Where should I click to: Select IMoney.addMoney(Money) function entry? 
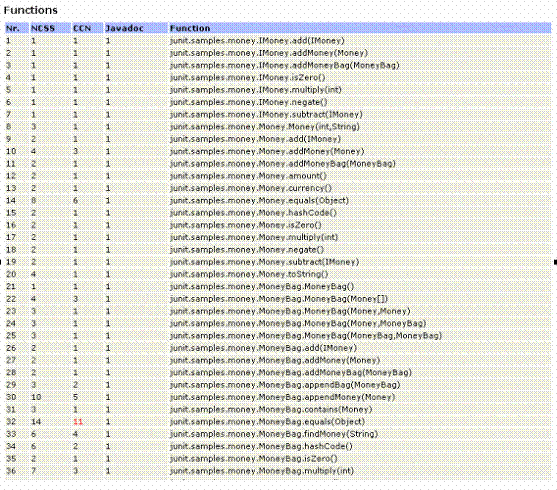269,53
